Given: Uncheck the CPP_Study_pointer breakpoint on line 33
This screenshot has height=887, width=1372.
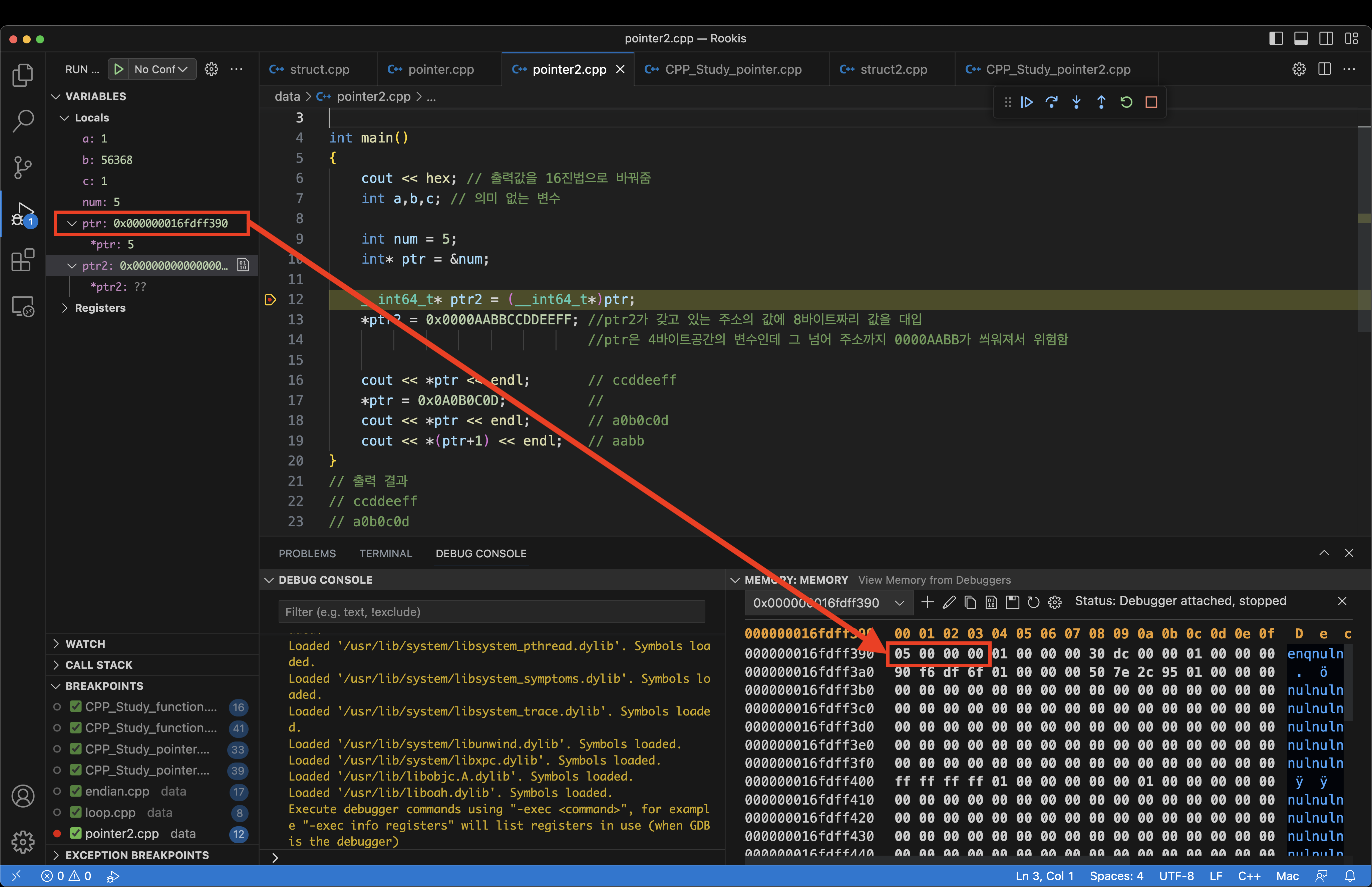Looking at the screenshot, I should pos(75,749).
